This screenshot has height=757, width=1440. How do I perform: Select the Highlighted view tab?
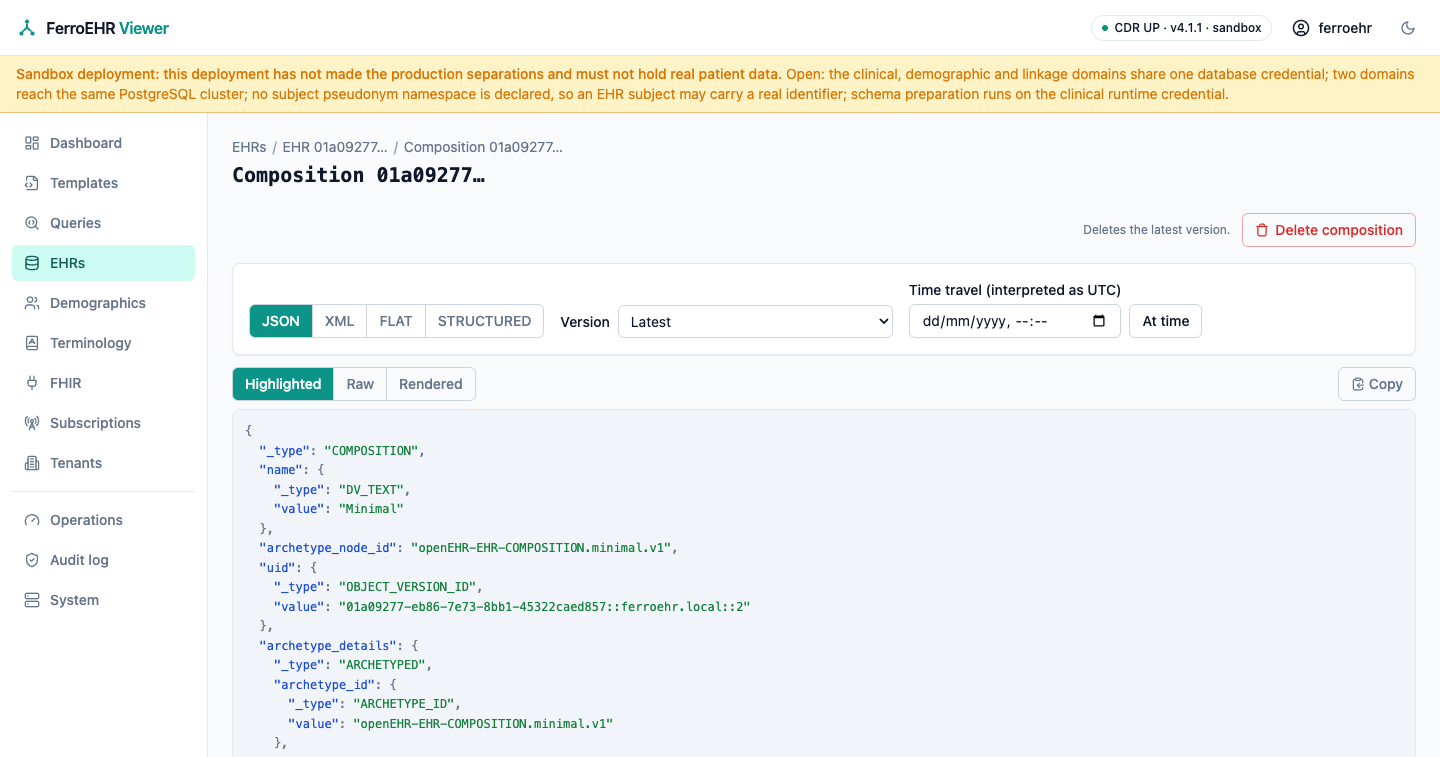pos(283,384)
